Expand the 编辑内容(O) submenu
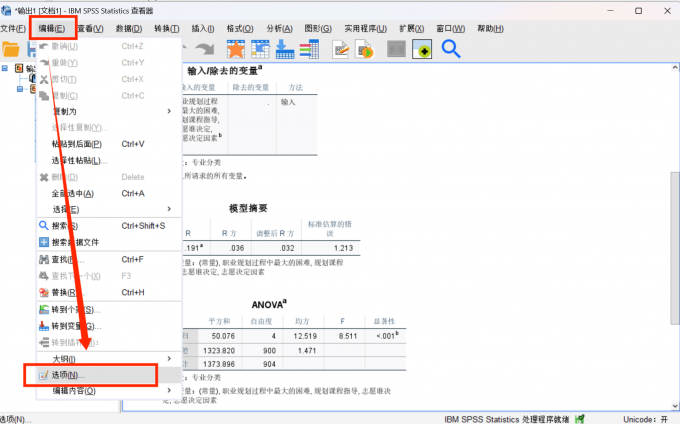 pyautogui.click(x=169, y=390)
